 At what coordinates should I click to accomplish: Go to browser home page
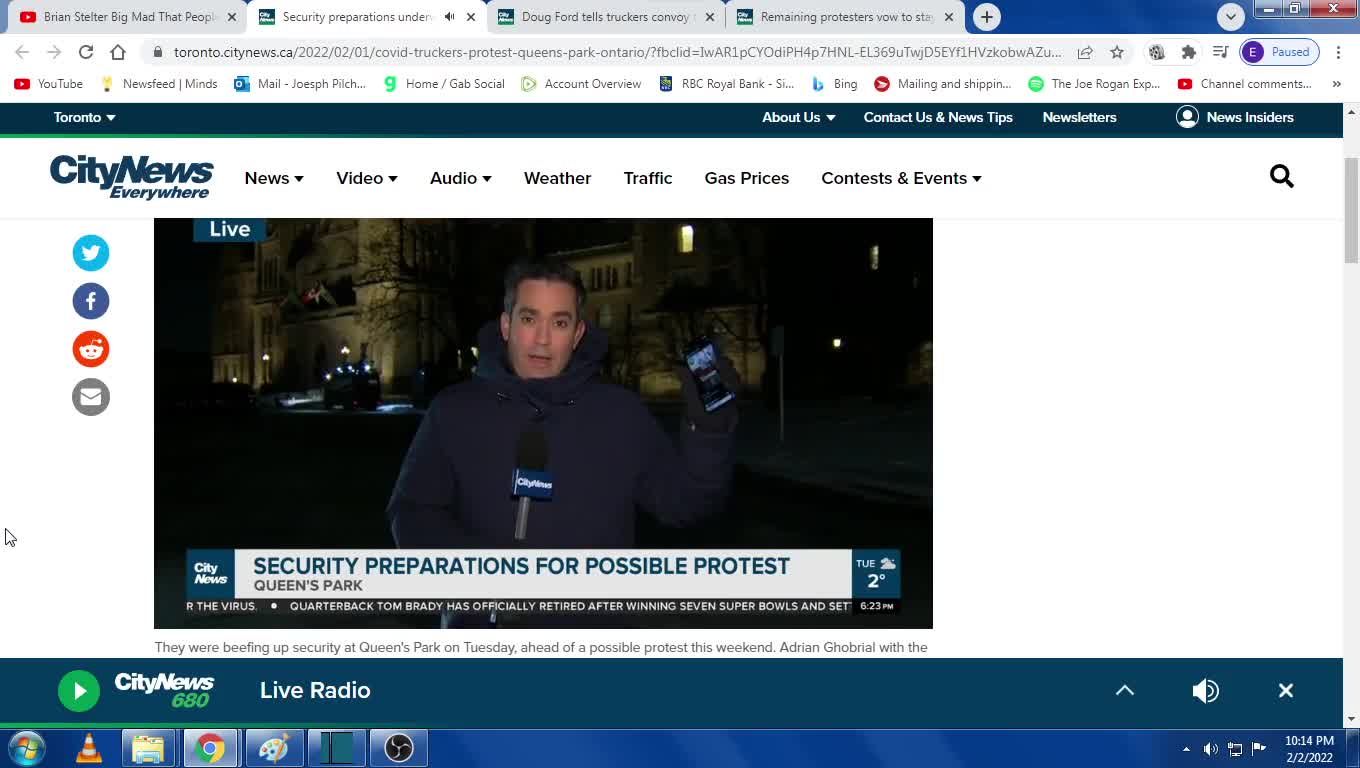pos(118,52)
